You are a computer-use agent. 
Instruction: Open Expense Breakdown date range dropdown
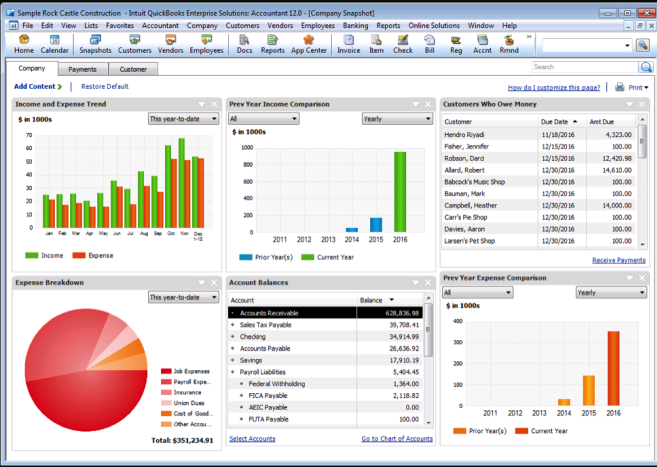[184, 297]
